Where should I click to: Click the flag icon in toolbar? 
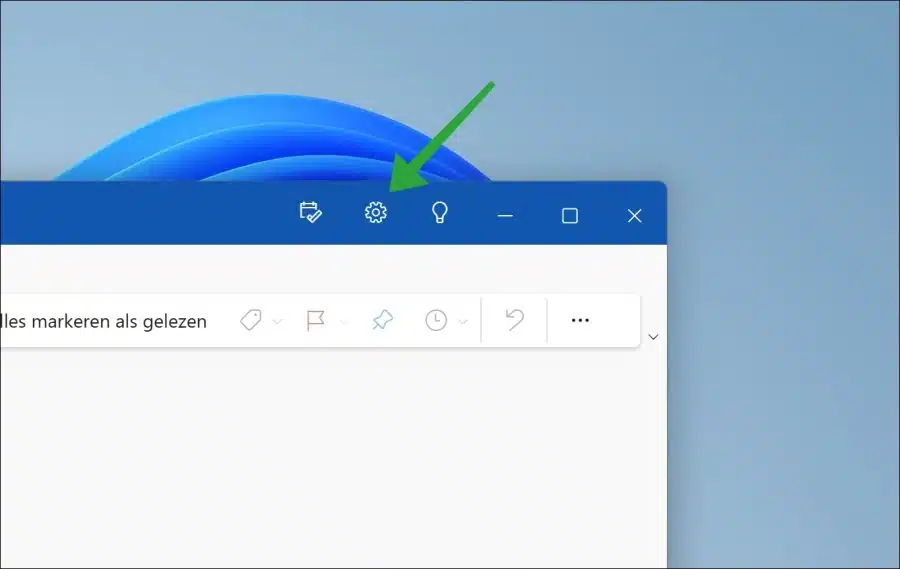(316, 320)
